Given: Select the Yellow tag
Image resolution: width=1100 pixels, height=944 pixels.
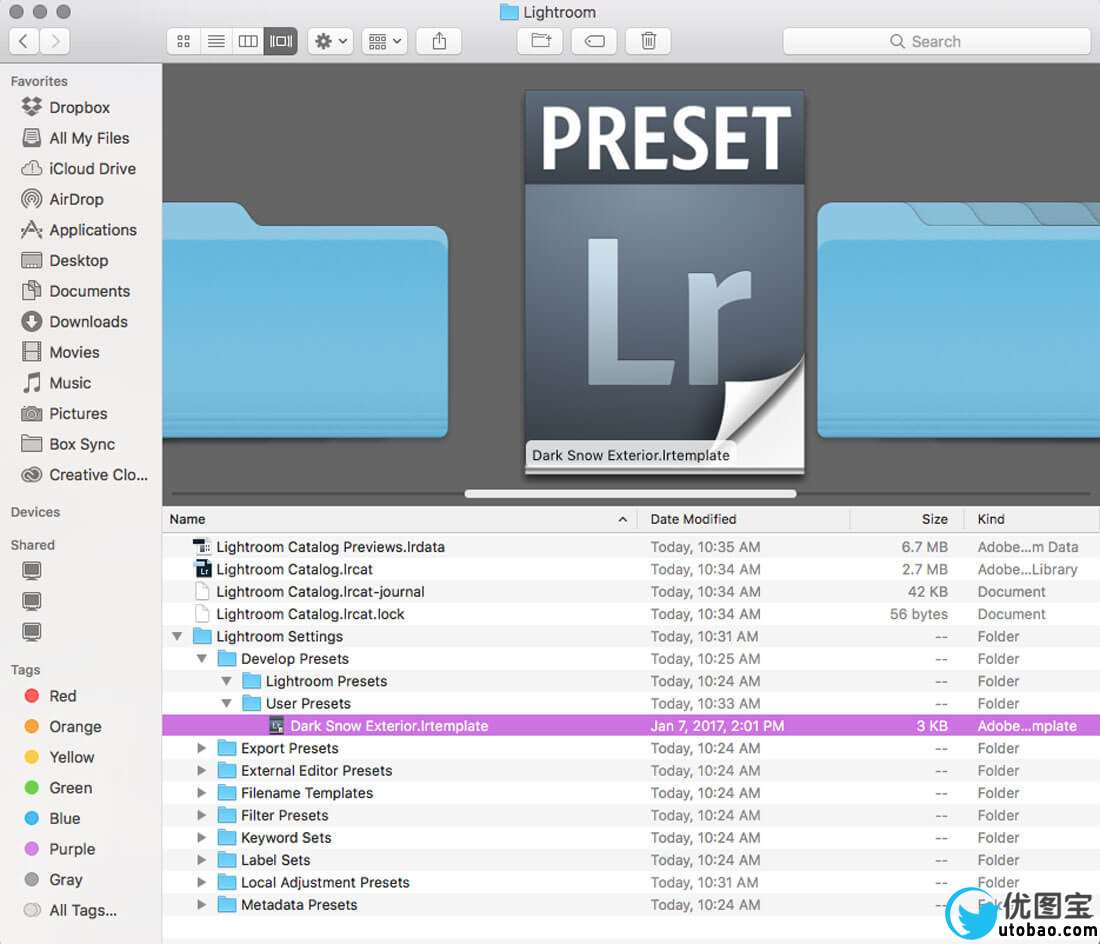Looking at the screenshot, I should click(71, 757).
